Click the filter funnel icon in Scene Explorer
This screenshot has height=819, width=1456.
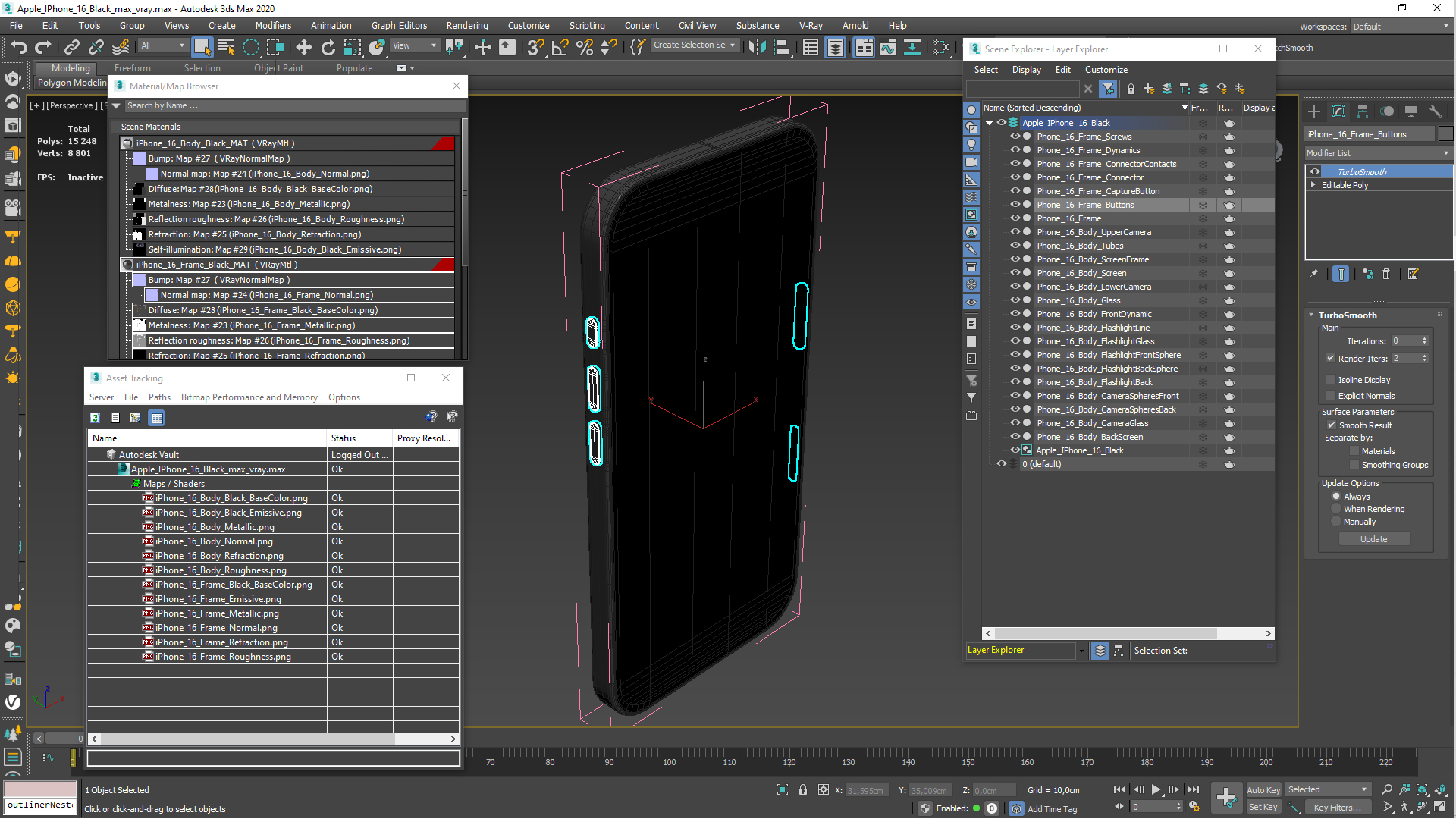point(1108,89)
